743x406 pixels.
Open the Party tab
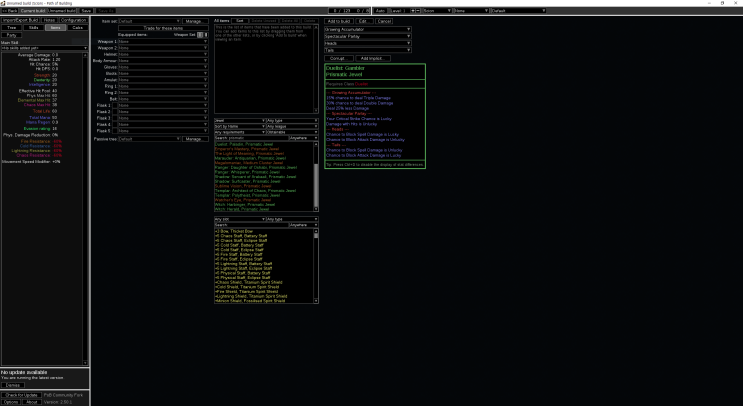point(12,35)
